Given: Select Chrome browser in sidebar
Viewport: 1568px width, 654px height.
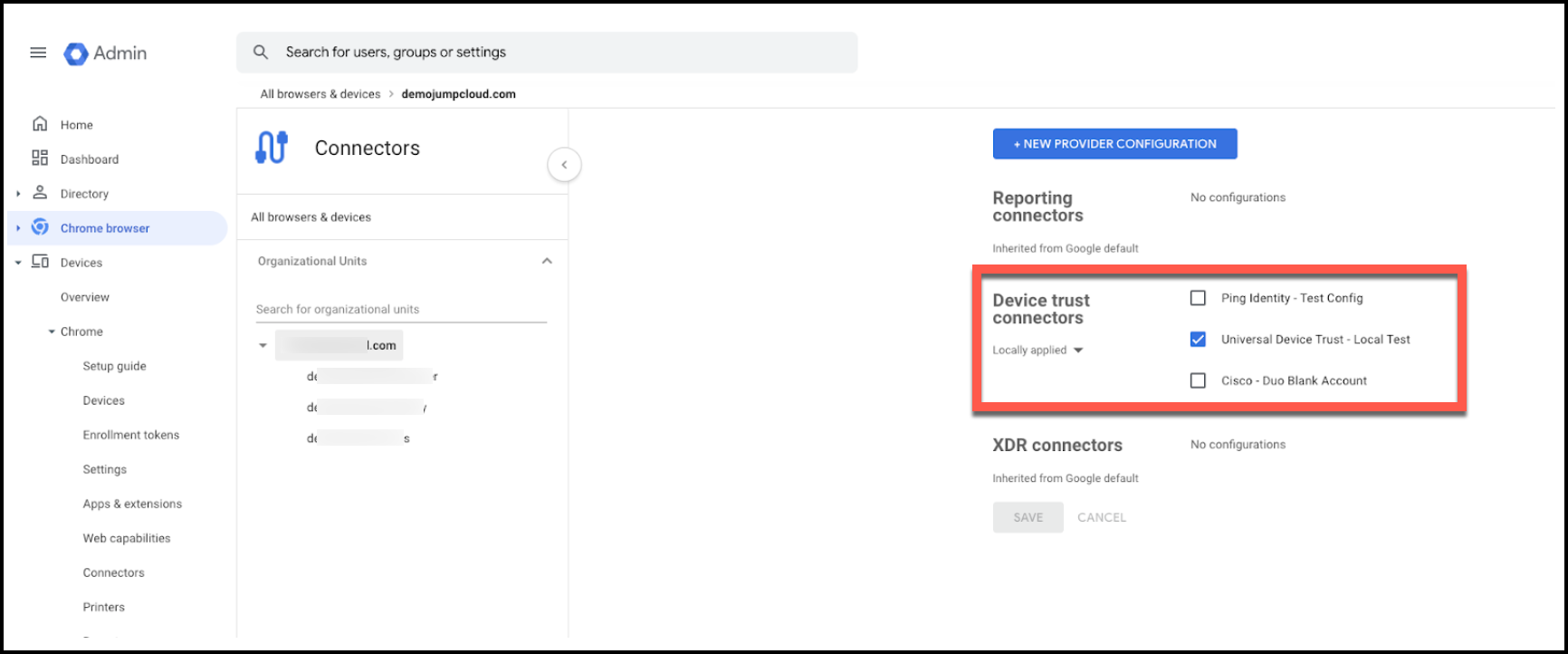Looking at the screenshot, I should [105, 228].
